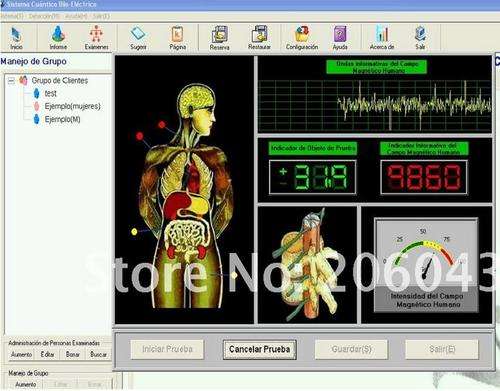Image resolution: width=500 pixels, height=391 pixels.
Task: Open the Informe toolbar icon
Action: click(x=58, y=38)
